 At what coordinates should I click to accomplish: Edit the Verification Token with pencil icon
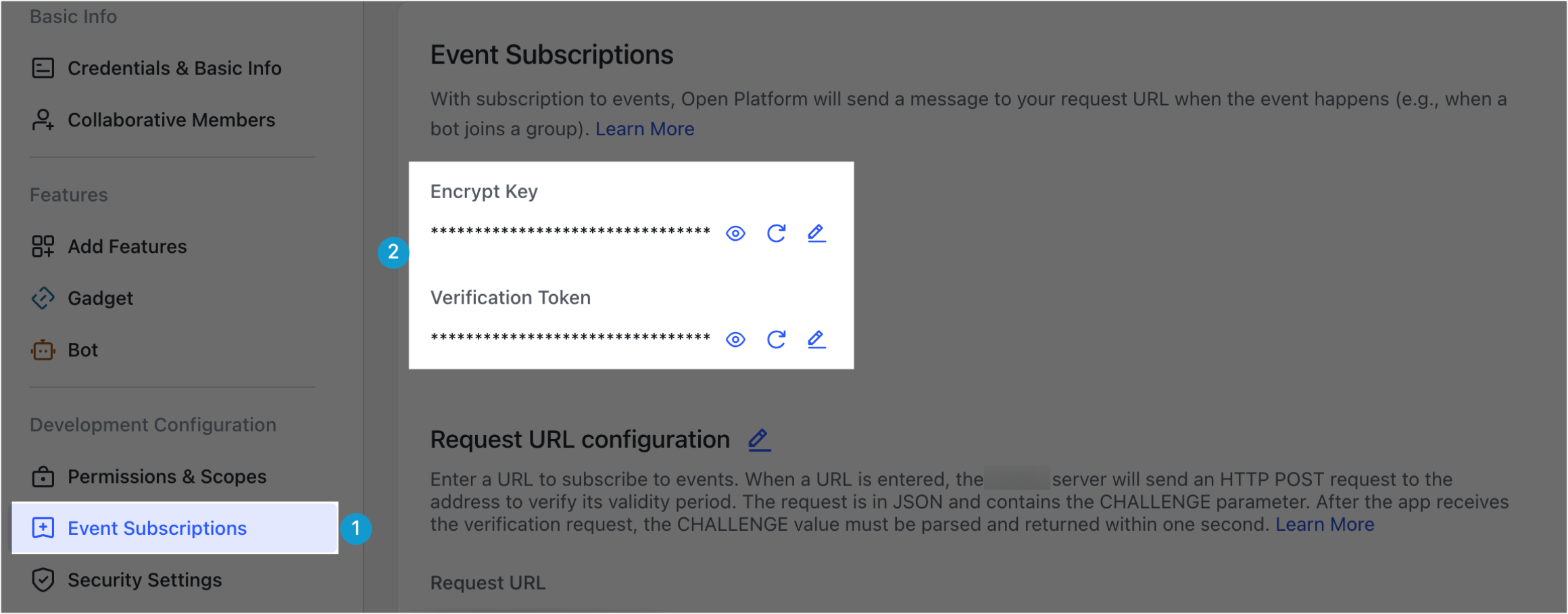[x=816, y=339]
